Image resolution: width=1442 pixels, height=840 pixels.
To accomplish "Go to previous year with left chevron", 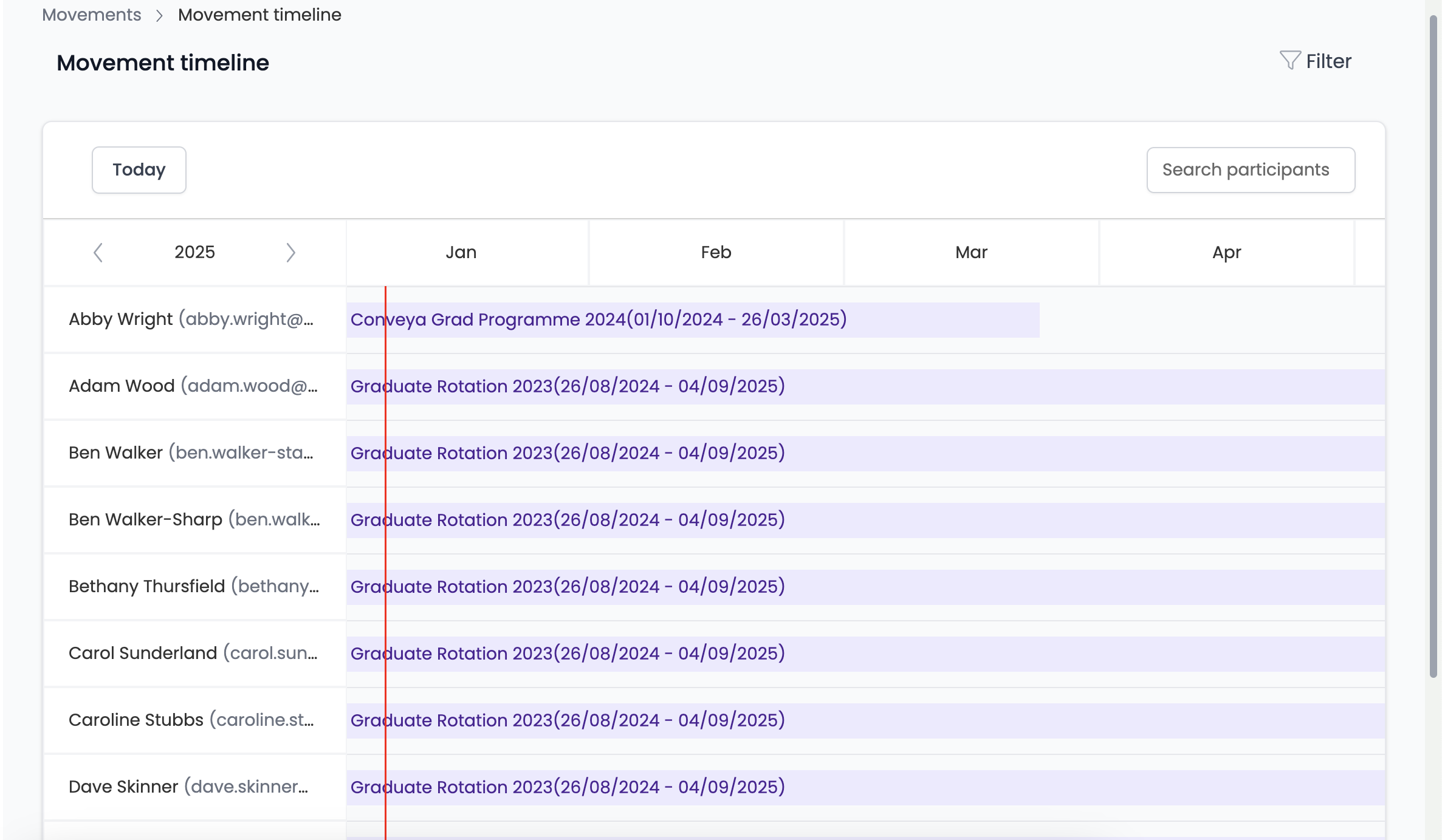I will coord(98,253).
